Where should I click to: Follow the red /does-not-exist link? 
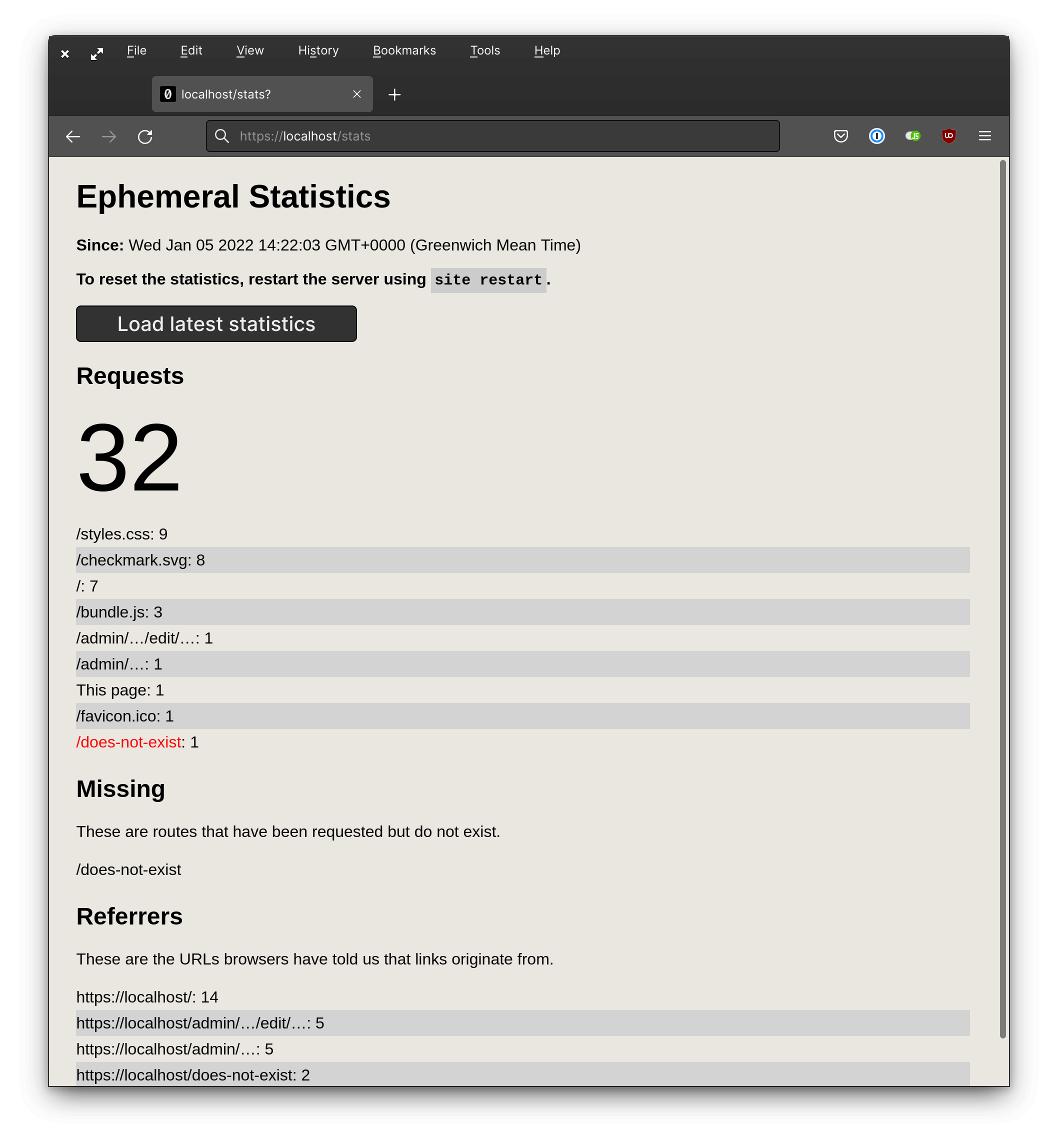click(129, 742)
